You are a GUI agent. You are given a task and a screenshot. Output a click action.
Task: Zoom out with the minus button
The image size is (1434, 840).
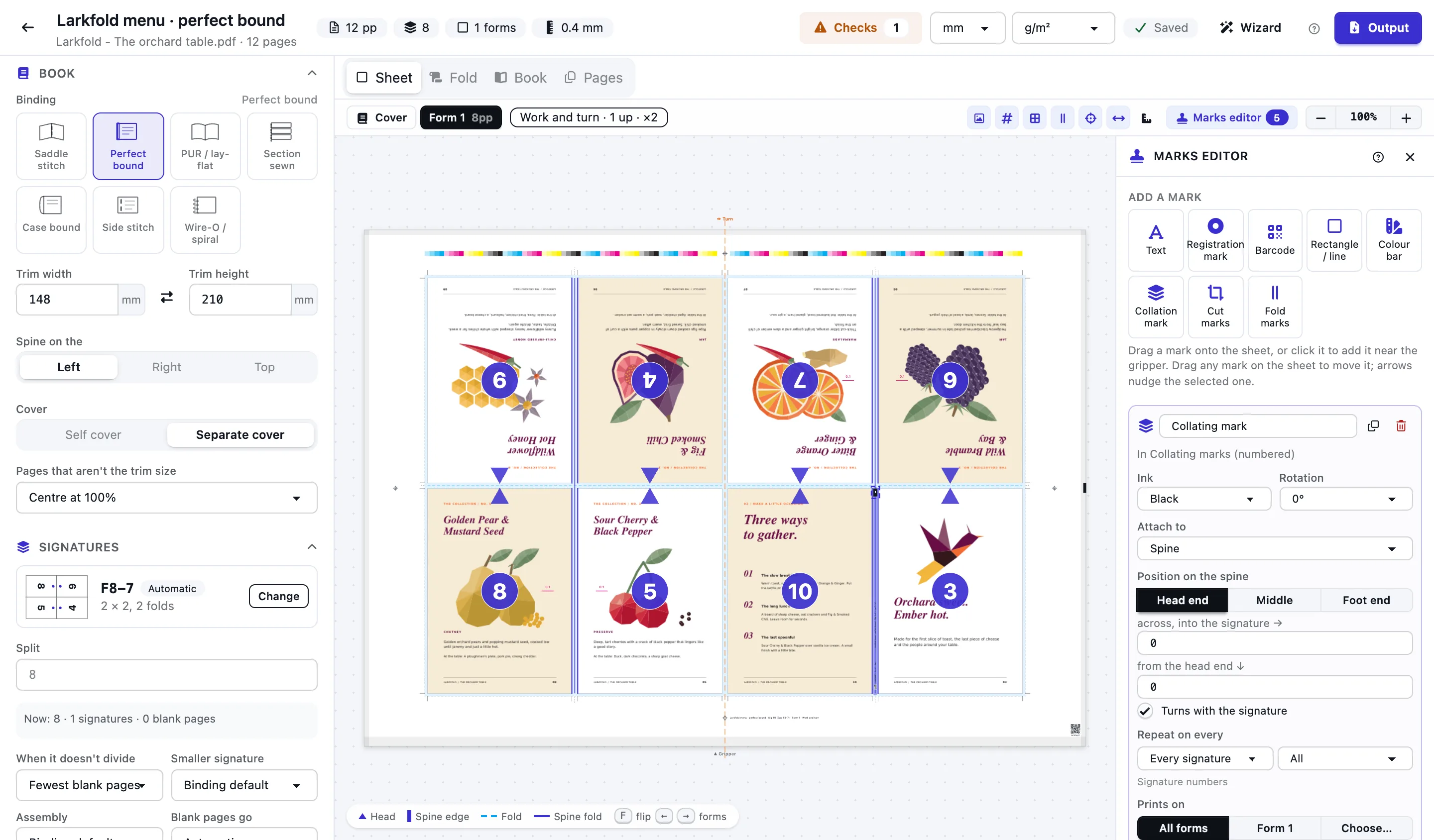[1321, 118]
